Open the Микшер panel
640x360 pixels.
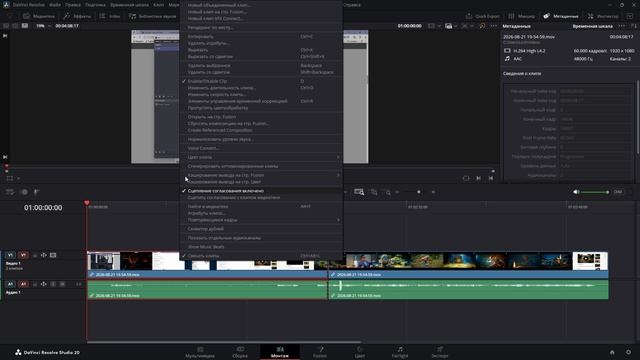click(x=521, y=16)
